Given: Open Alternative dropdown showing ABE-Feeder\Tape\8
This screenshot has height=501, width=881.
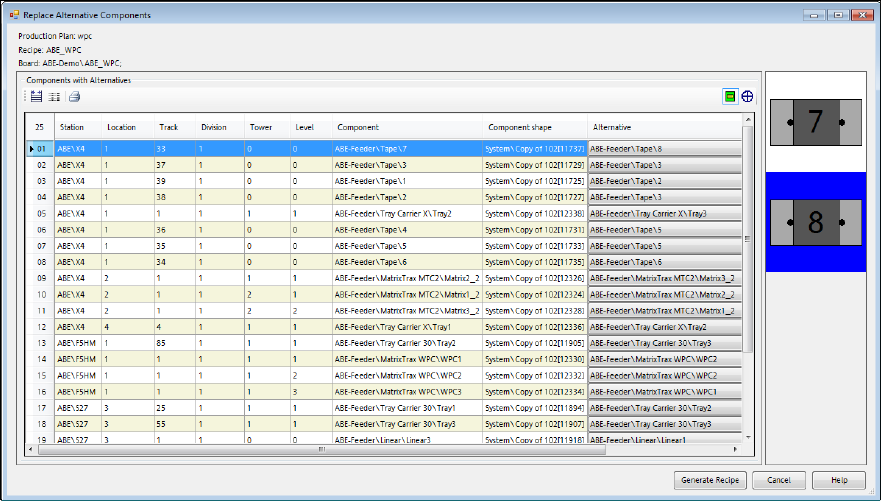Looking at the screenshot, I should (663, 149).
